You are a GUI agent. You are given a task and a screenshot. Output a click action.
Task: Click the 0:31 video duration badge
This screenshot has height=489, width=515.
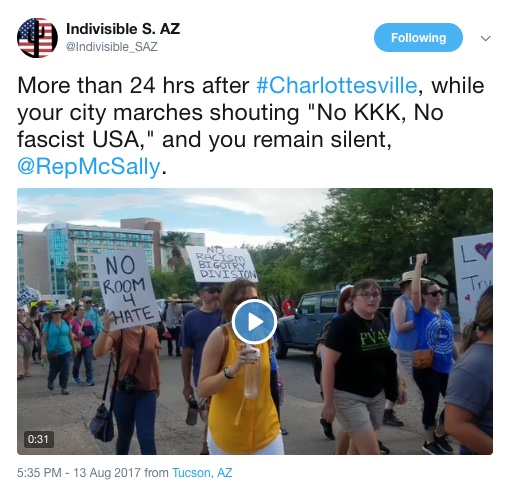coord(38,439)
